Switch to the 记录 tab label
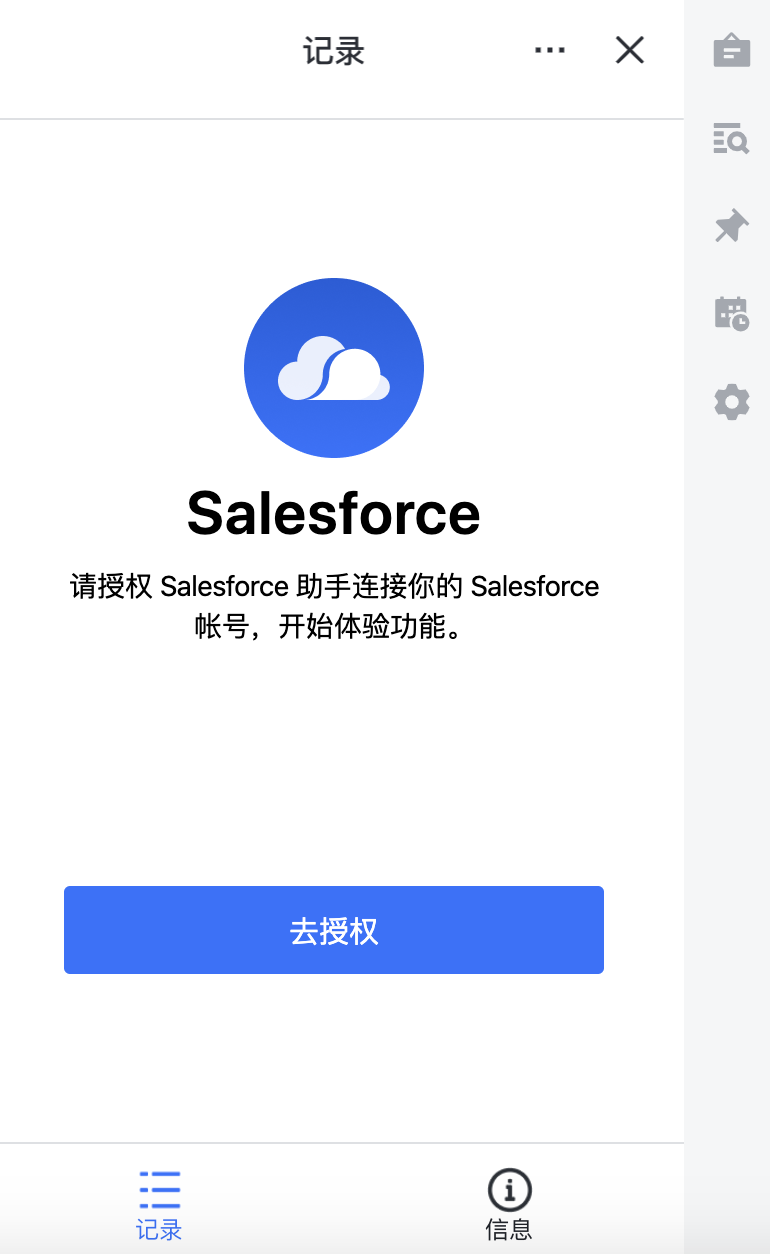770x1254 pixels. [x=160, y=1229]
